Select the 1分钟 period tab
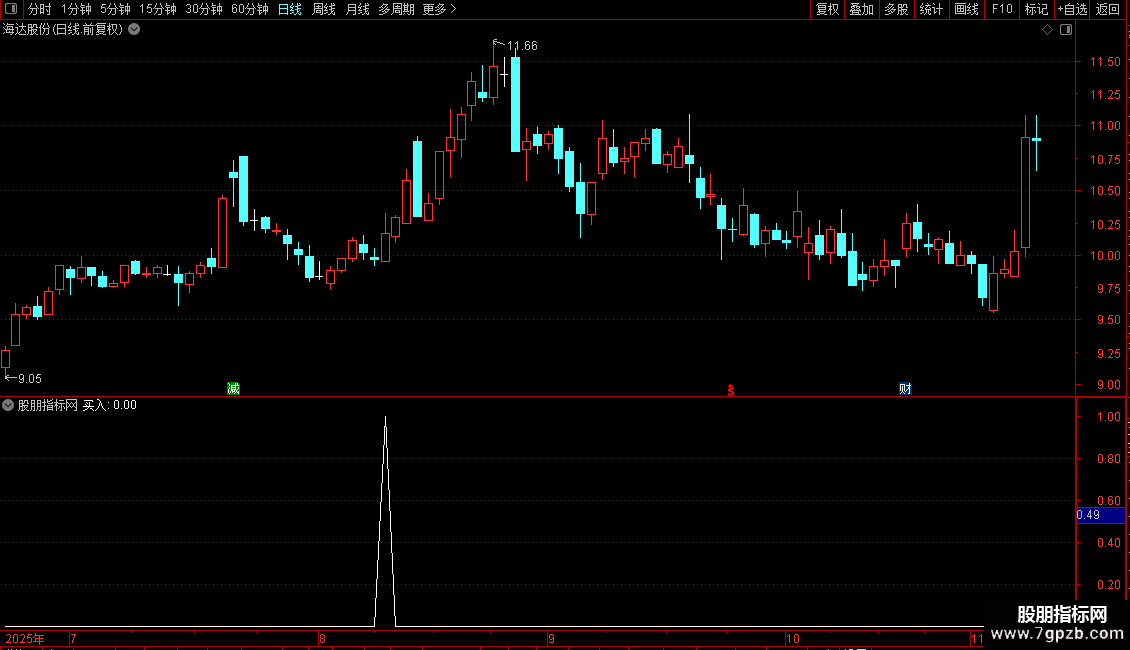Viewport: 1130px width, 650px height. (x=76, y=9)
